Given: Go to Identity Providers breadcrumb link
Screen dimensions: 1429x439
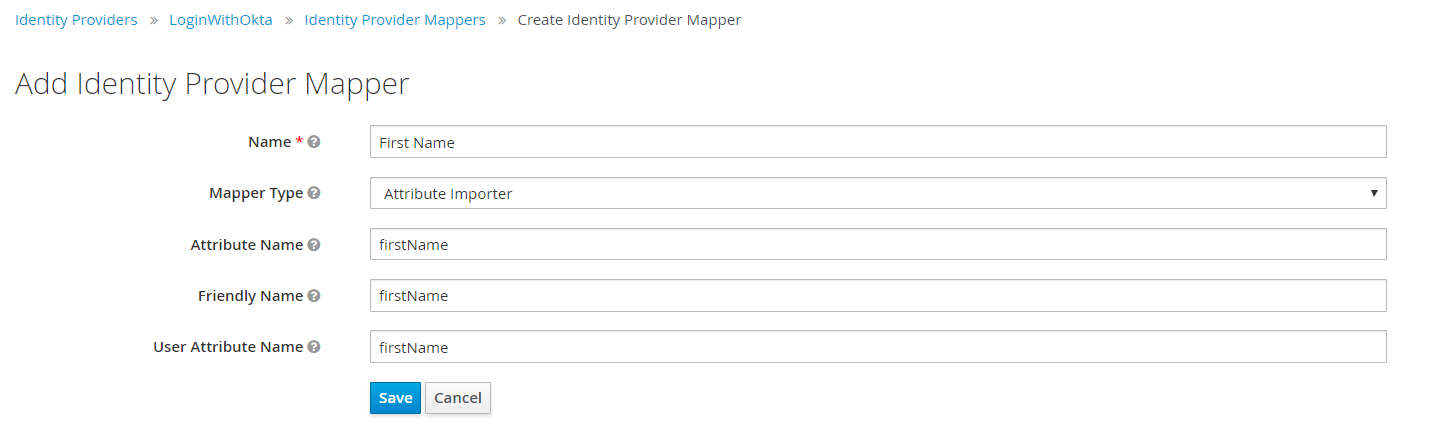Looking at the screenshot, I should [76, 20].
